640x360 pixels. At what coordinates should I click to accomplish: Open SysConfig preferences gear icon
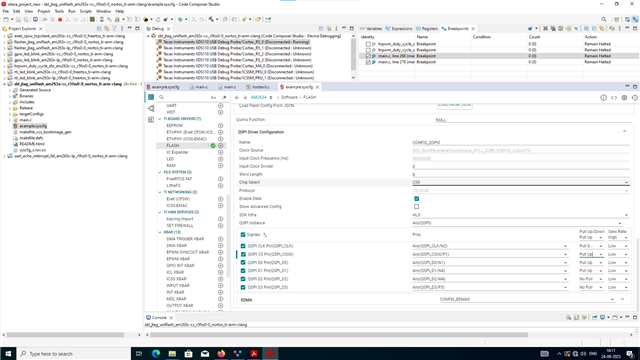click(624, 98)
